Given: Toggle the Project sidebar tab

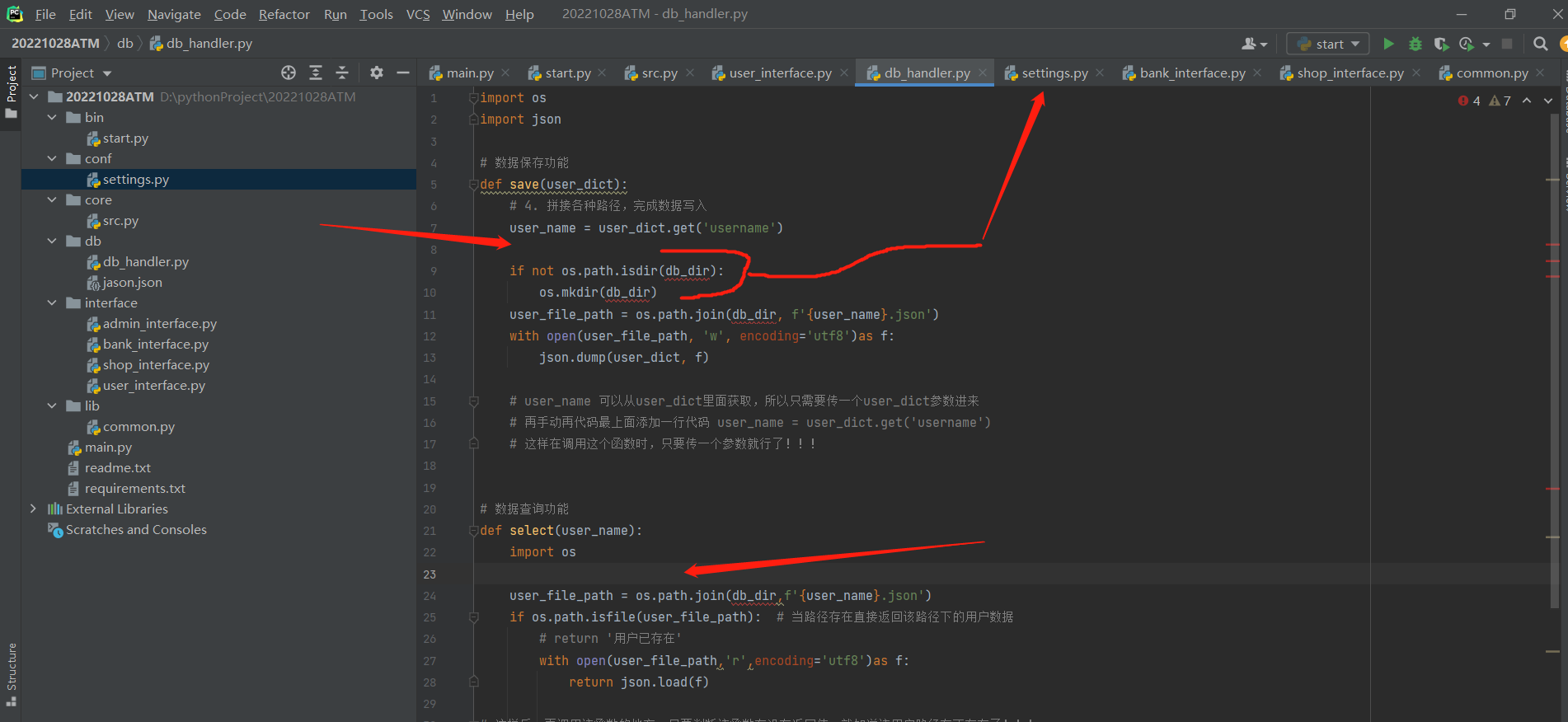Looking at the screenshot, I should 12,91.
